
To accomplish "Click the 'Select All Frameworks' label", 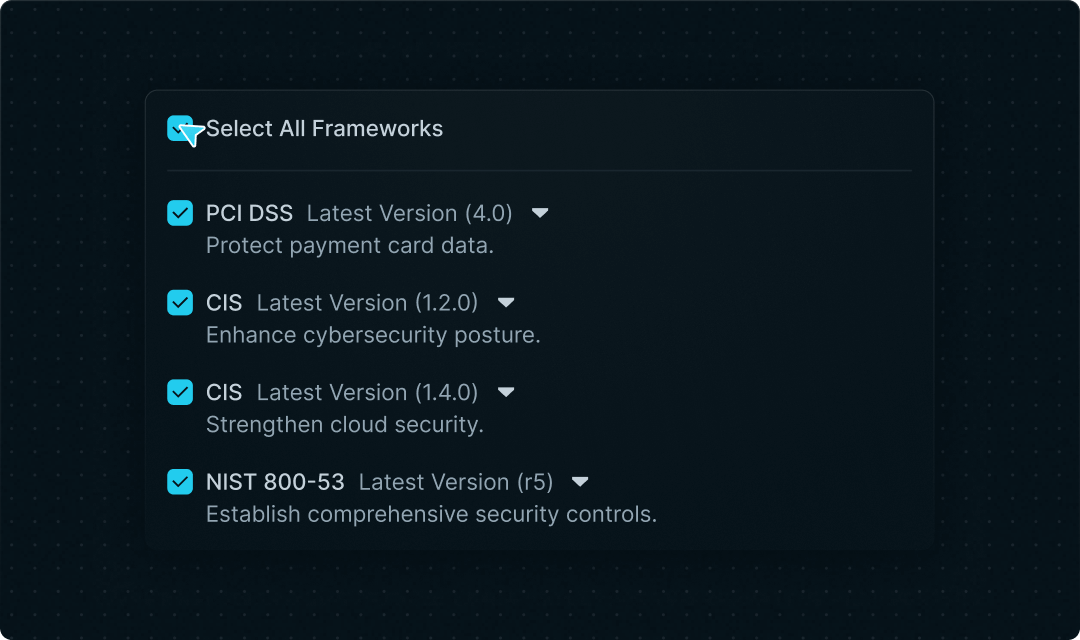I will click(324, 128).
